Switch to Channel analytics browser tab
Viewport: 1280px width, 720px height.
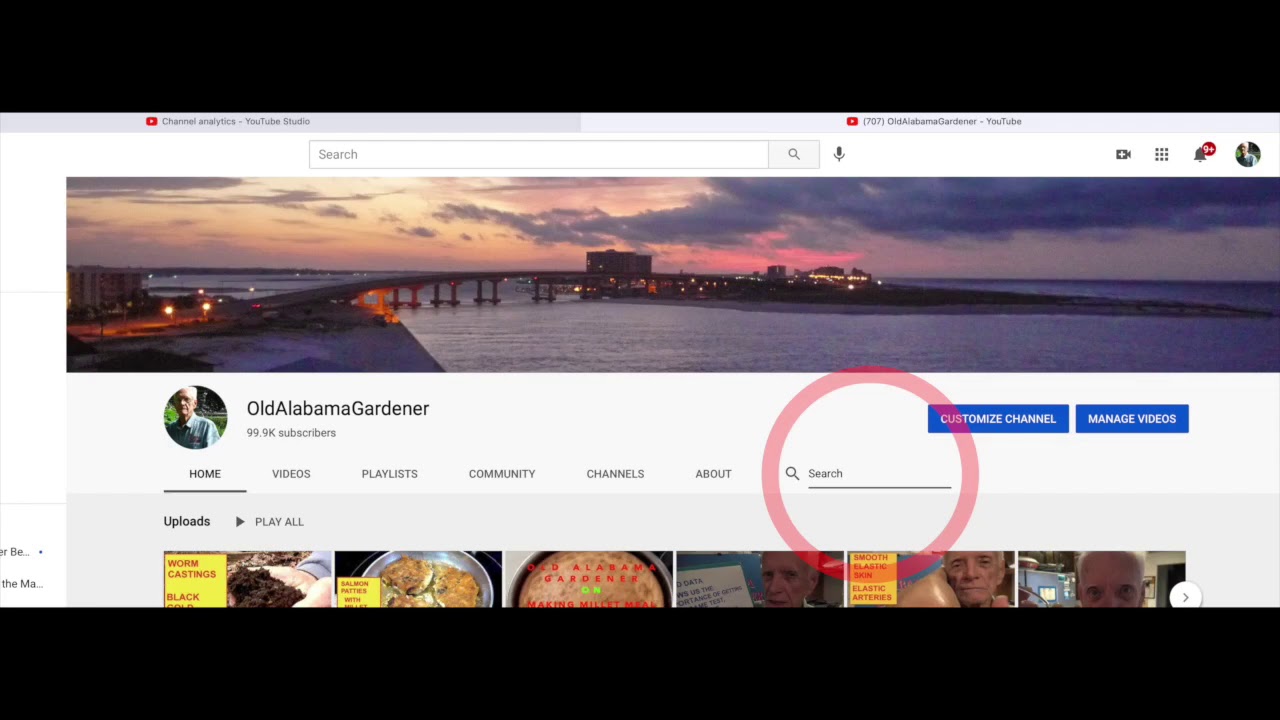click(290, 121)
